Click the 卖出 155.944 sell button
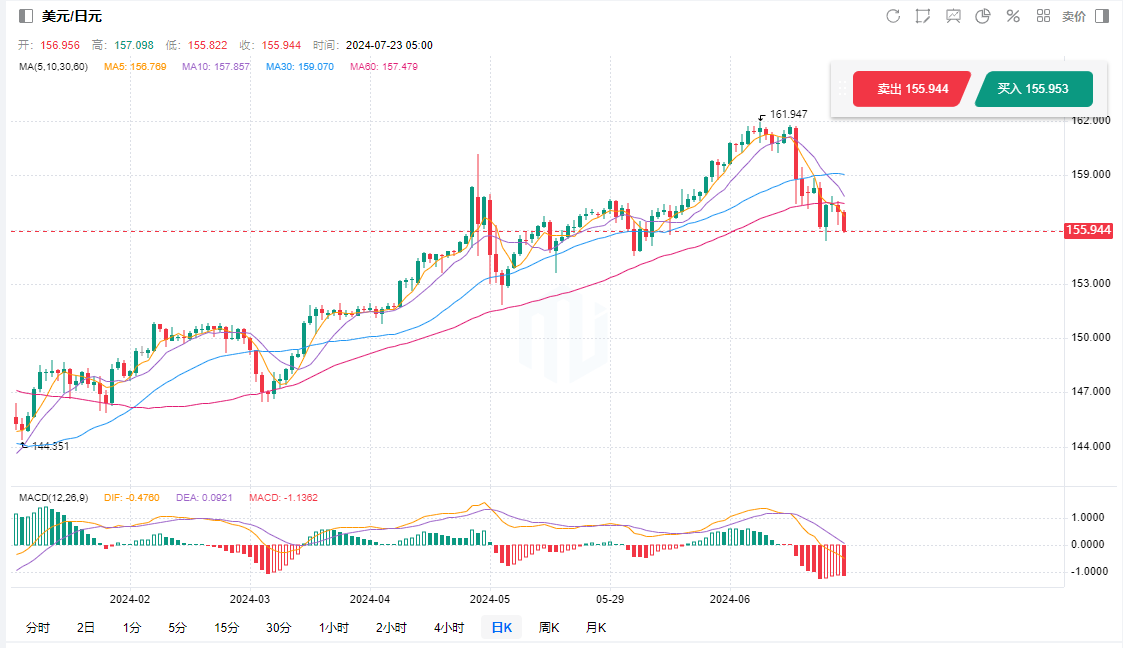 pos(911,89)
